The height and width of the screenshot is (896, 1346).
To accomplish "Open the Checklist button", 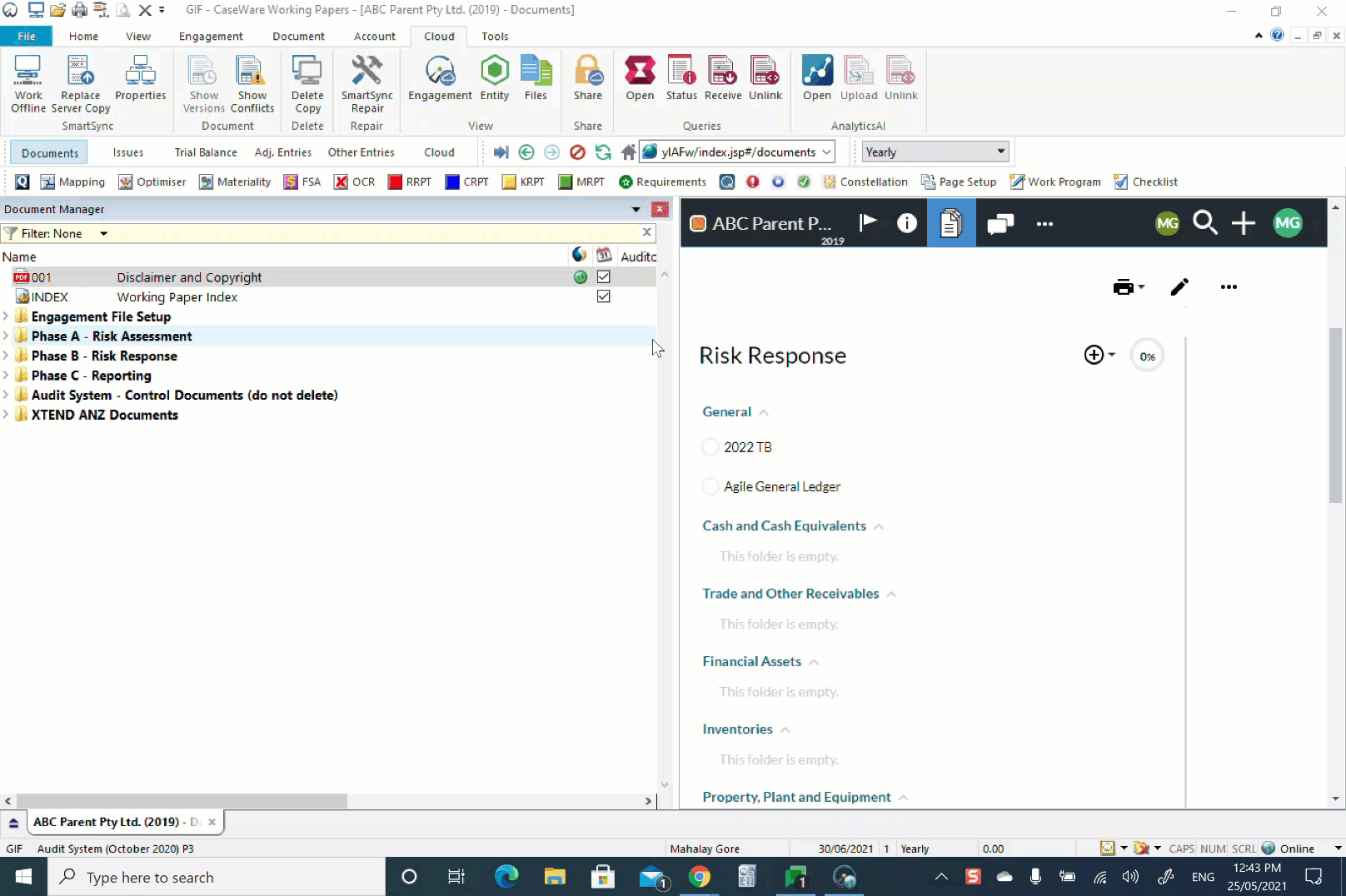I will 1146,182.
